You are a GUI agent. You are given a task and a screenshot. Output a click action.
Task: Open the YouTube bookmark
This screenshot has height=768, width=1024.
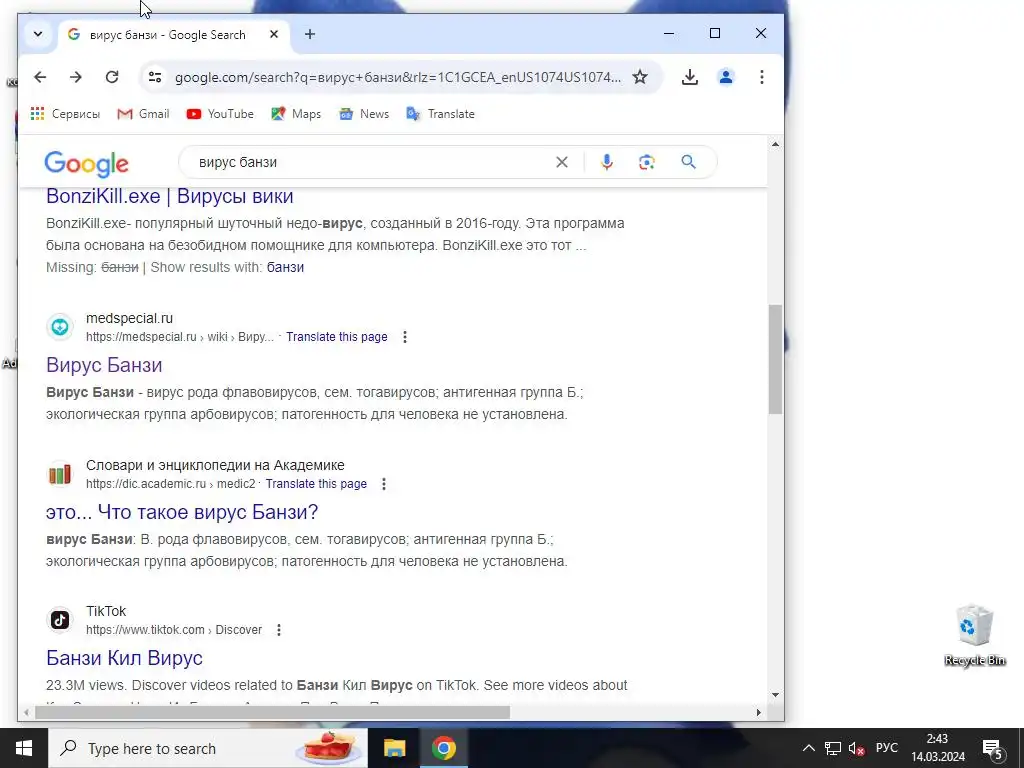220,114
